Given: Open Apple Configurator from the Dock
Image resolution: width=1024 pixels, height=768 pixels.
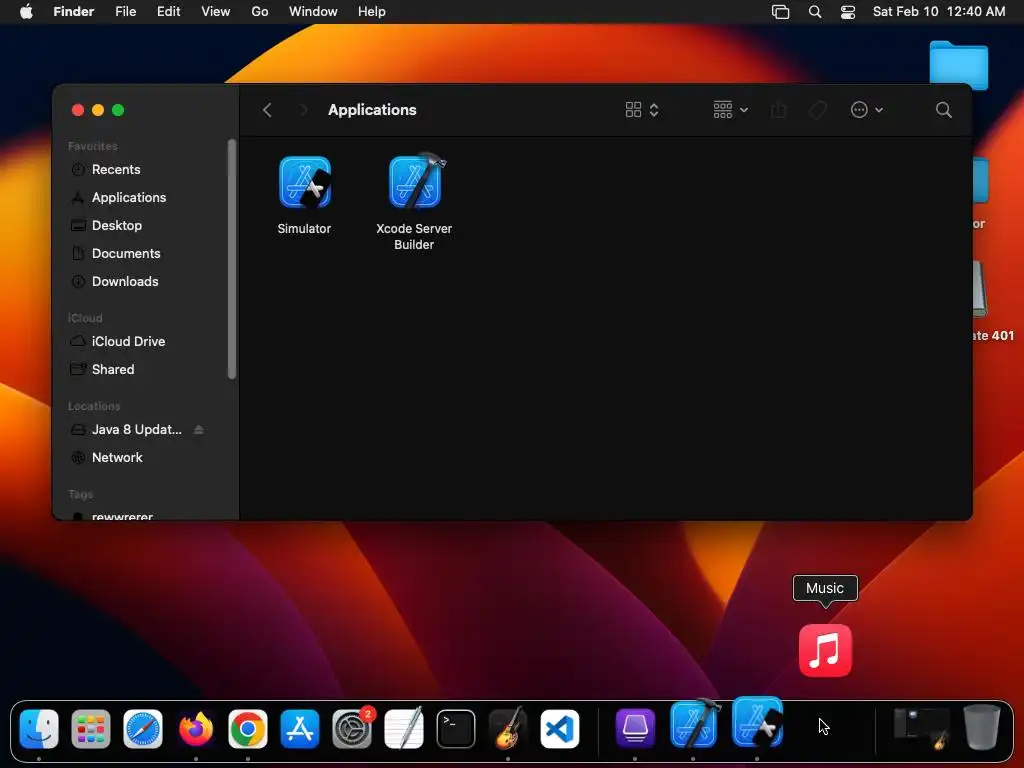Looking at the screenshot, I should coord(635,727).
